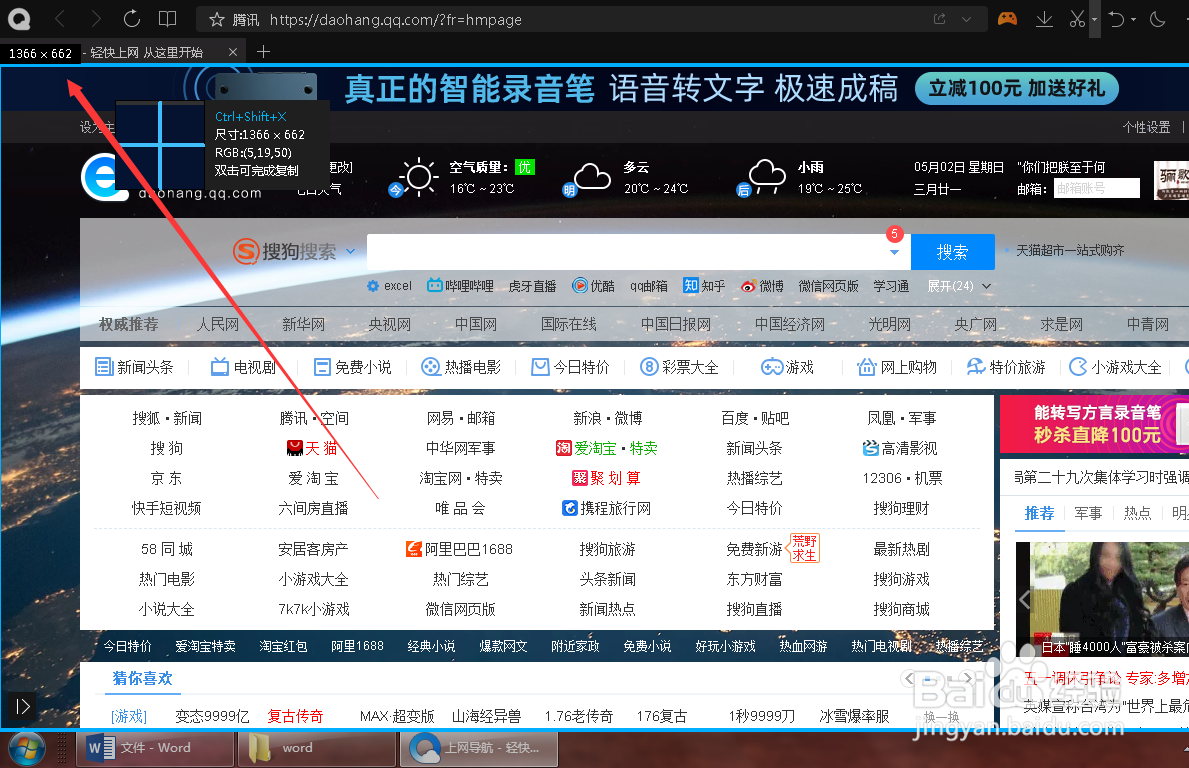Toggle night mode moon icon
The image size is (1189, 768).
coord(1157,19)
